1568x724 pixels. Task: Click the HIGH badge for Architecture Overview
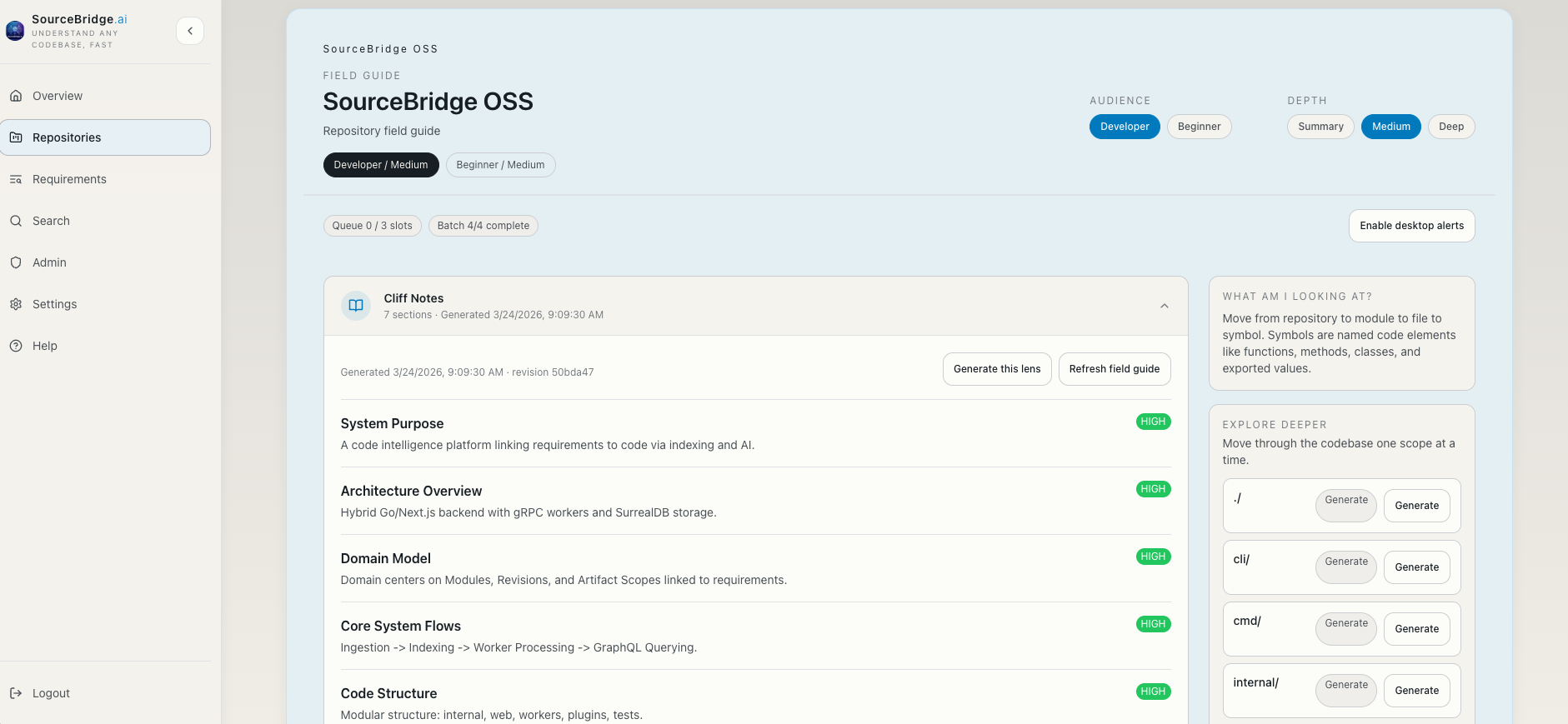(1153, 489)
